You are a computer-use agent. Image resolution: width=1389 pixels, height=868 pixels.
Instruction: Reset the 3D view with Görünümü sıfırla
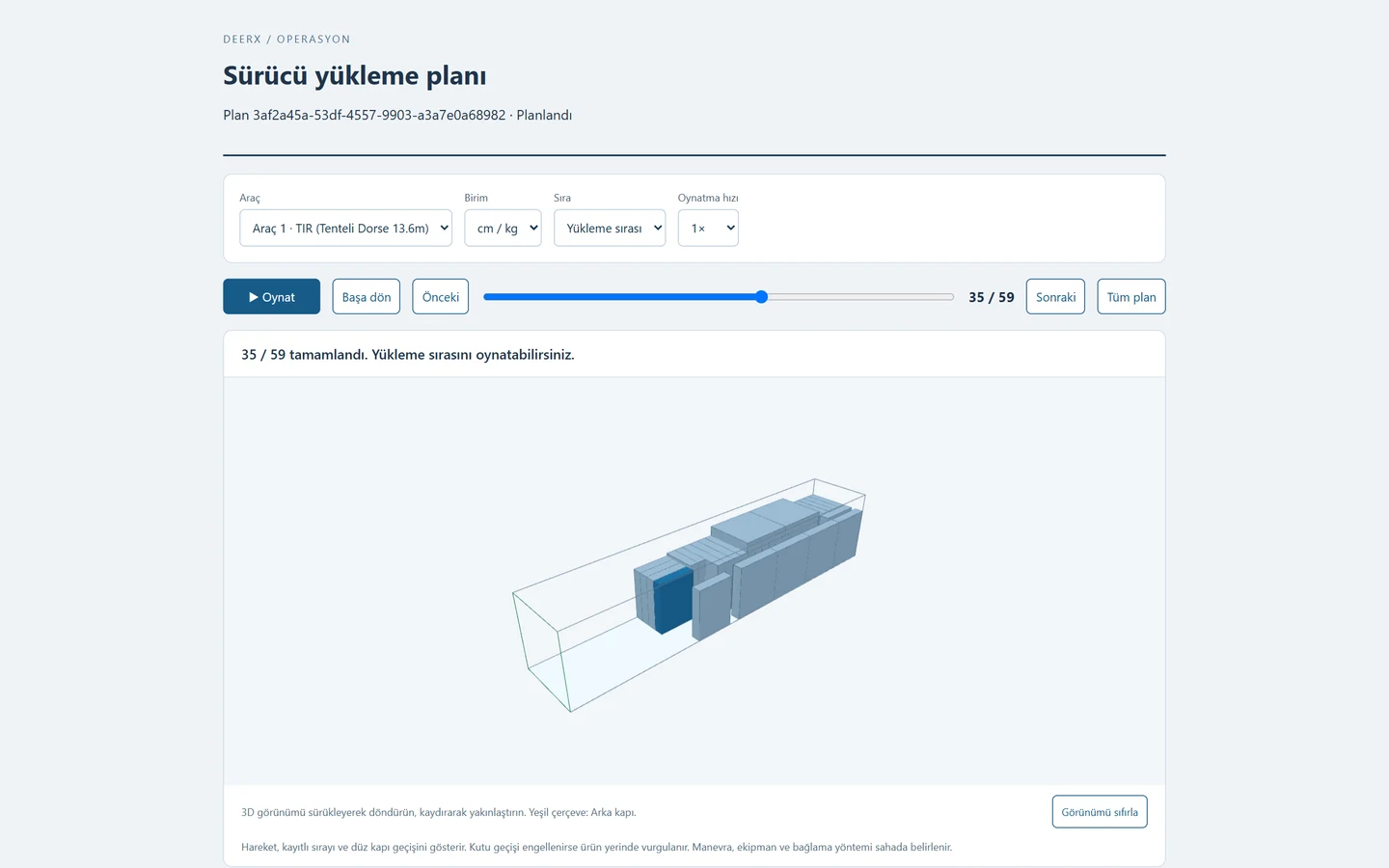(1100, 812)
